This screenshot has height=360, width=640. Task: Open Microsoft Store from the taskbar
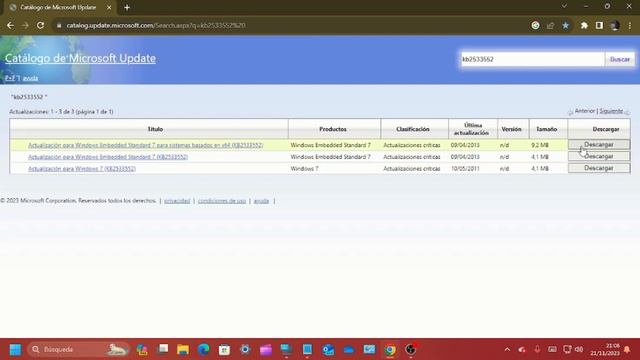pyautogui.click(x=224, y=349)
